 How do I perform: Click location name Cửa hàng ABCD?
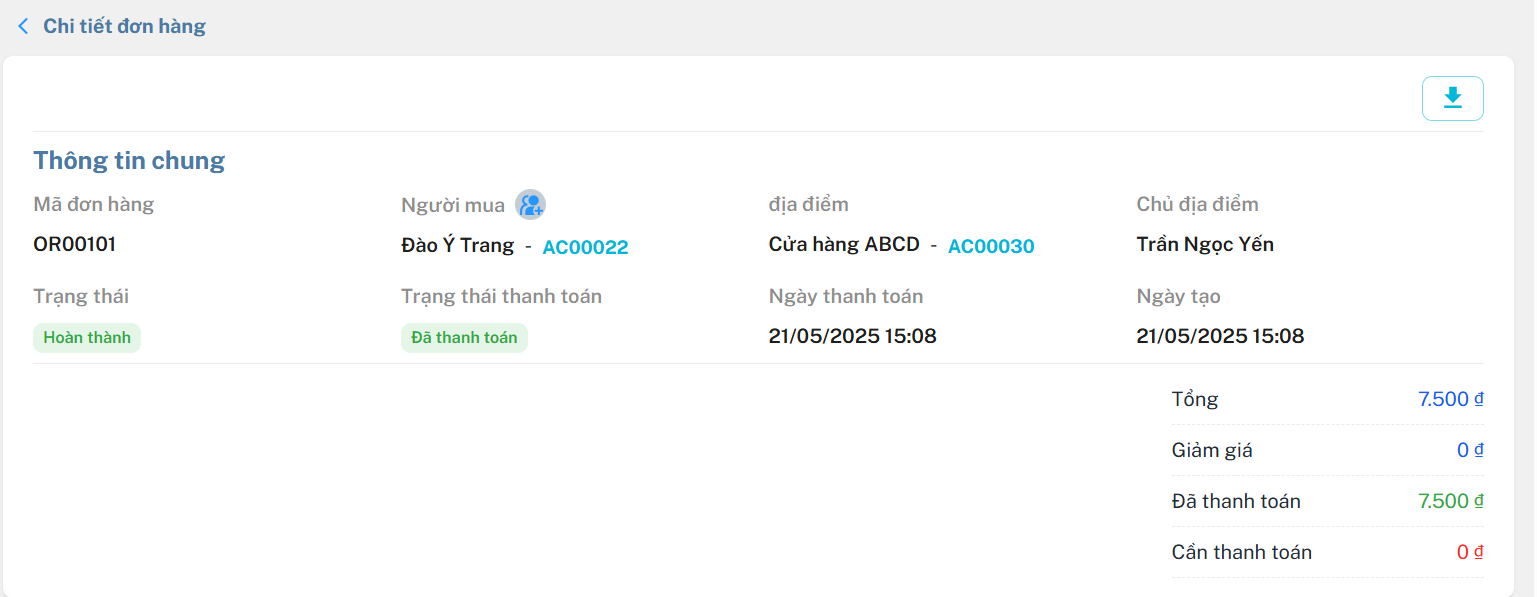pyautogui.click(x=844, y=244)
